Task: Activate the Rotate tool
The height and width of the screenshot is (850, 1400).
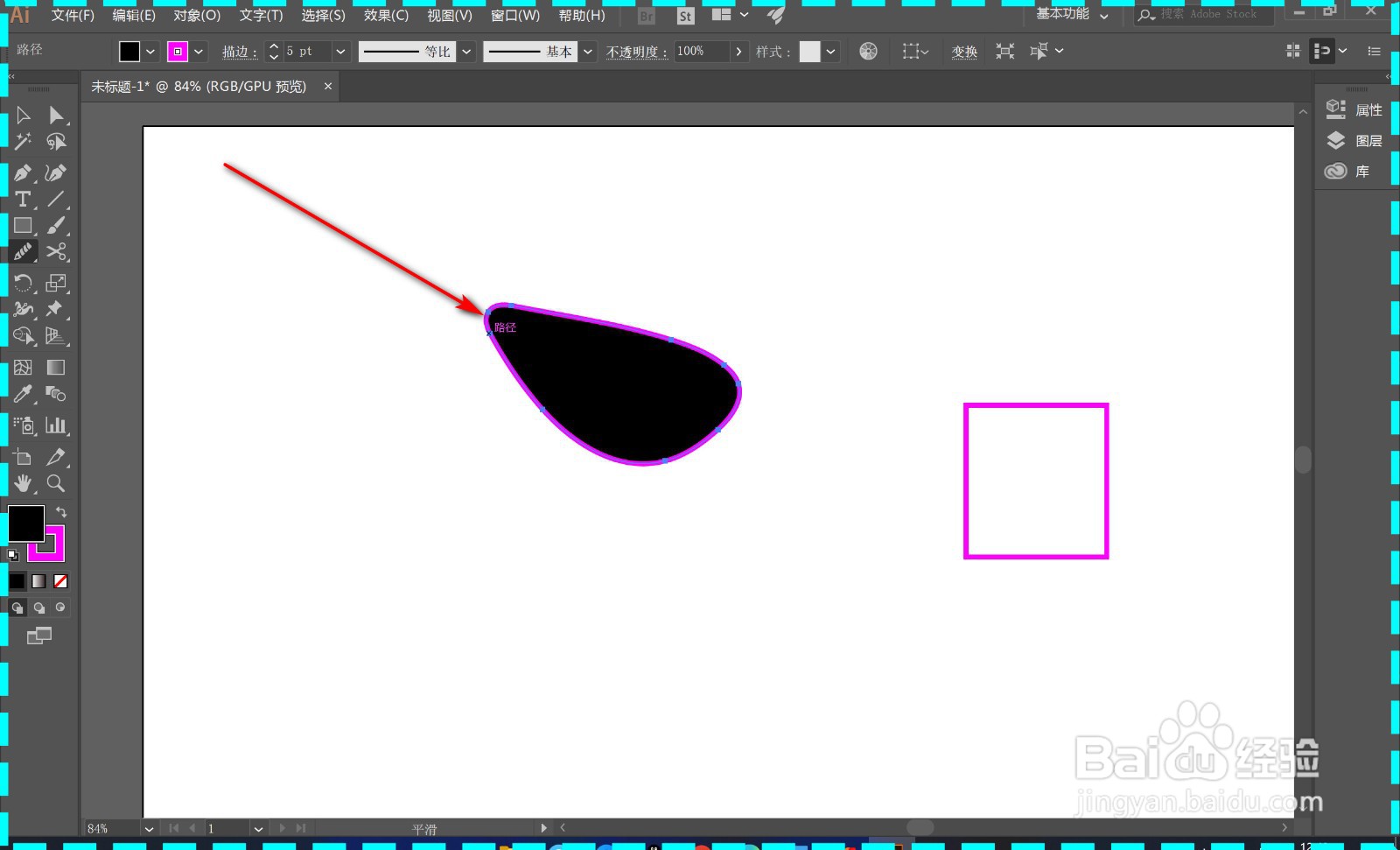Action: [24, 283]
